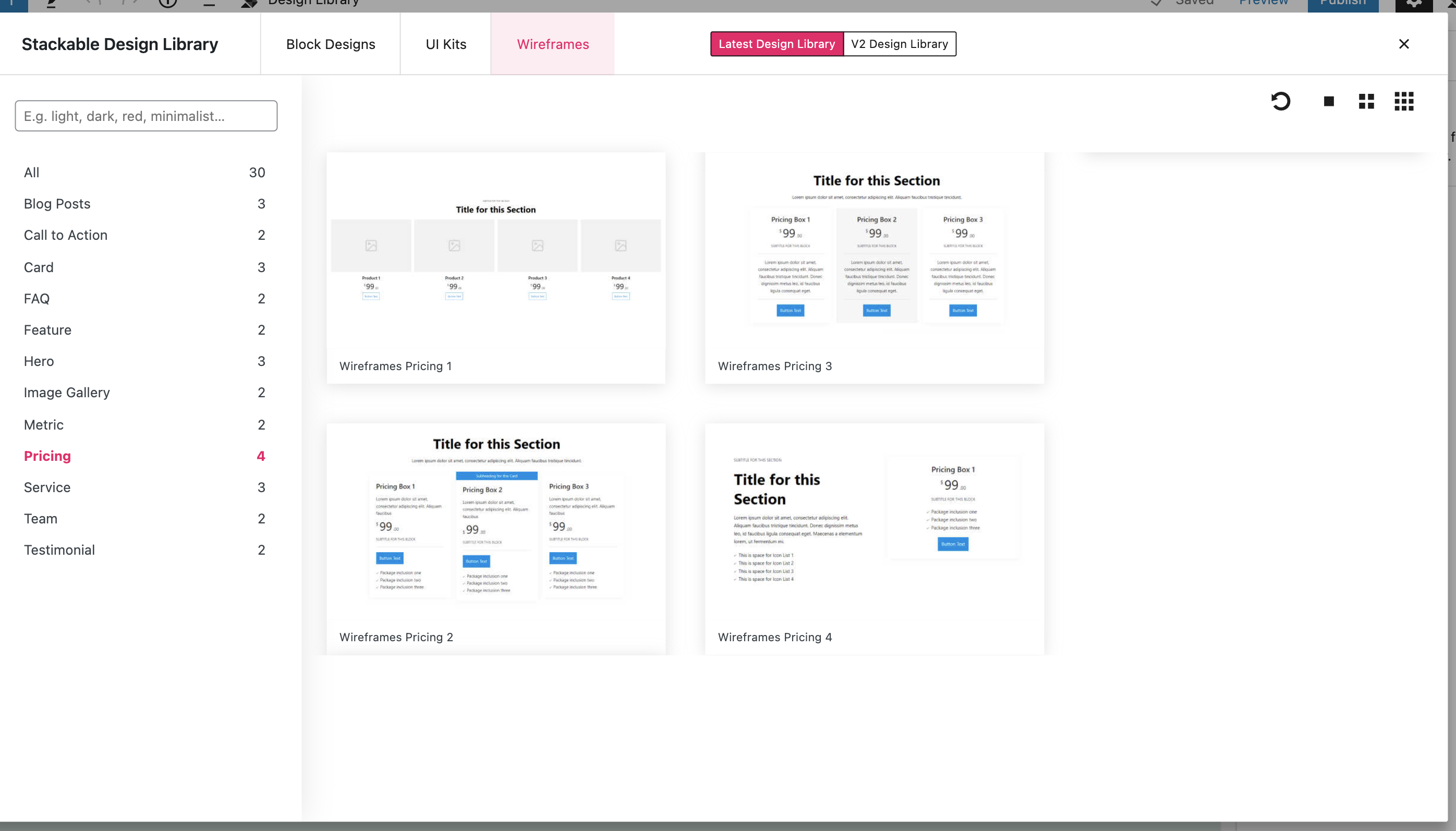Filter by Hero category
Viewport: 1456px width, 831px height.
[x=39, y=361]
